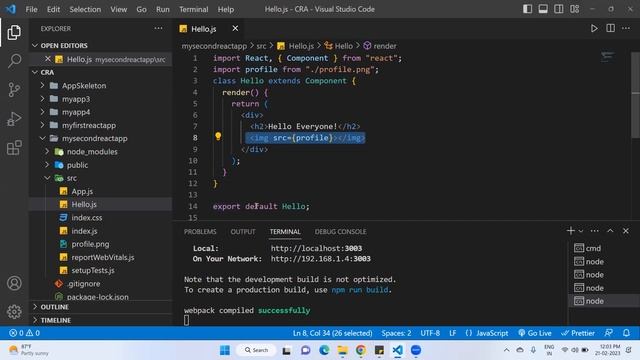Expand the AppSkeleton folder

click(42, 85)
